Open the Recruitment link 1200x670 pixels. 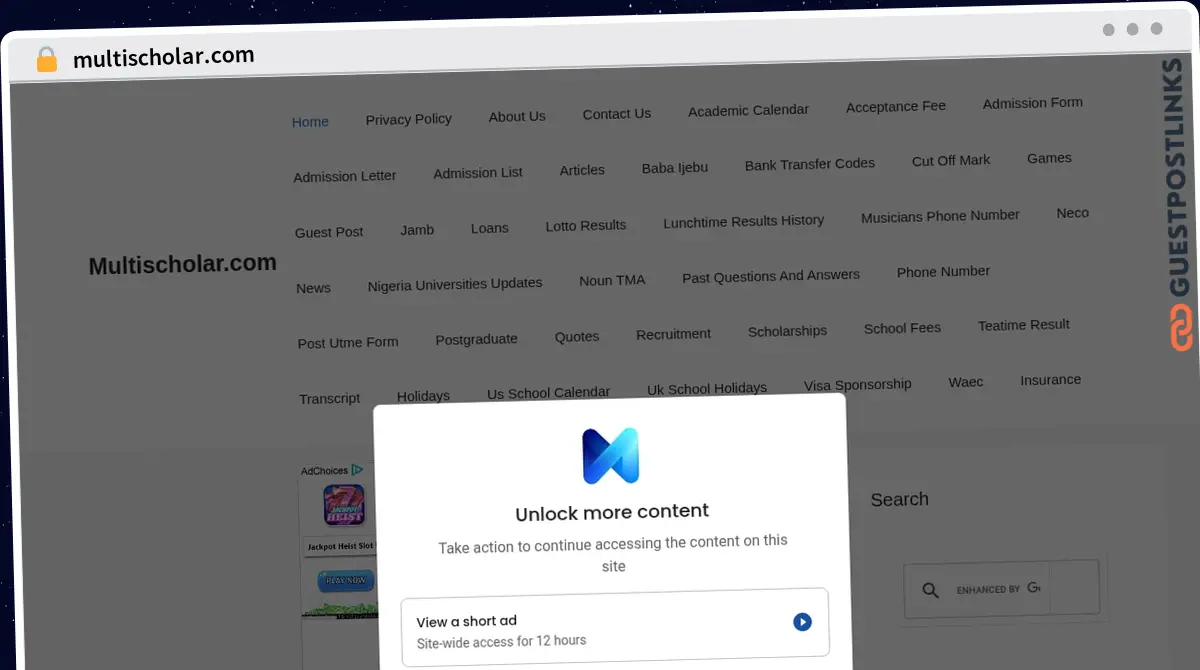673,334
